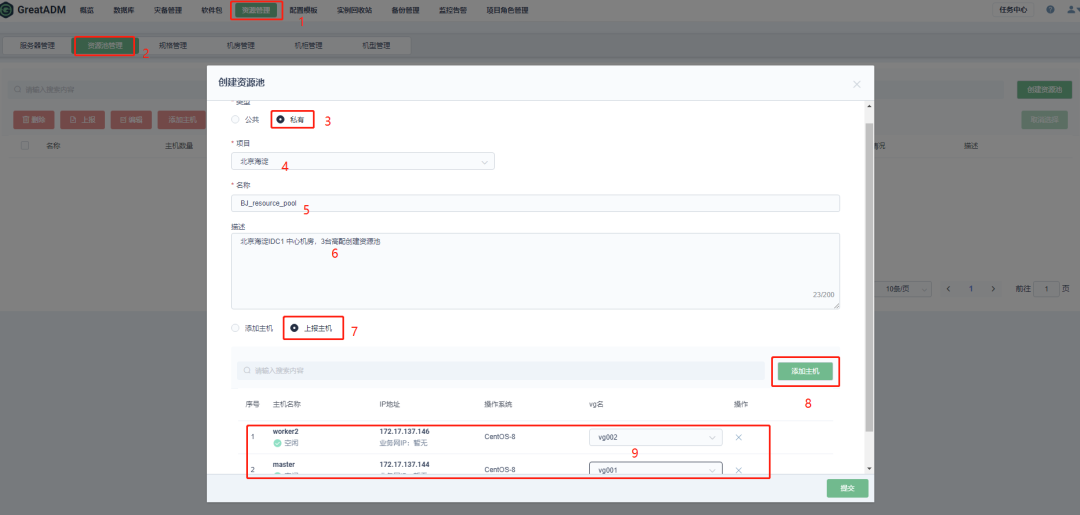
Task: Click the CentOS-8 cell for worker2
Action: click(x=500, y=437)
